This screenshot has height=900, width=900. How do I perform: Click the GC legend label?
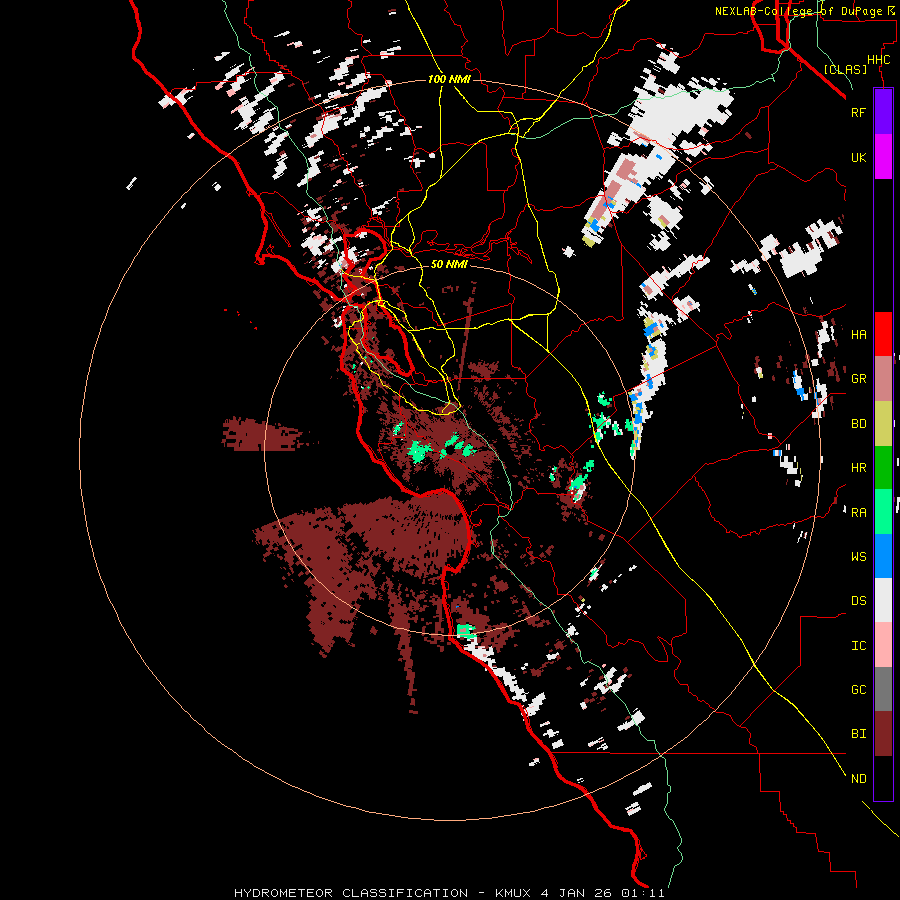(x=858, y=690)
